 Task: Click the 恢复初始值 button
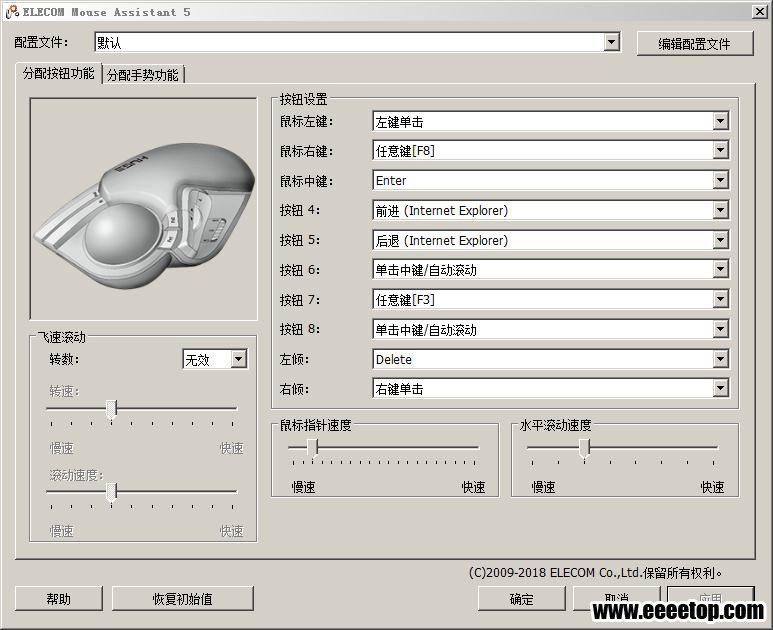tap(183, 599)
